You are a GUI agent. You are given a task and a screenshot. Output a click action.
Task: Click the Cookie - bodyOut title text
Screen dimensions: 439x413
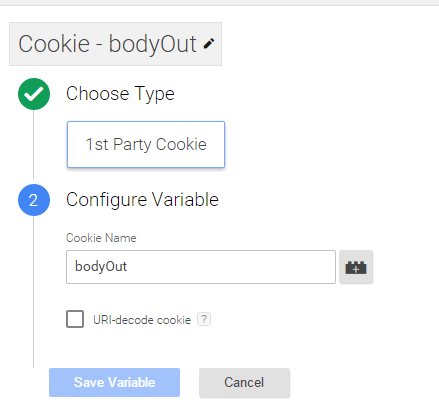tap(107, 44)
